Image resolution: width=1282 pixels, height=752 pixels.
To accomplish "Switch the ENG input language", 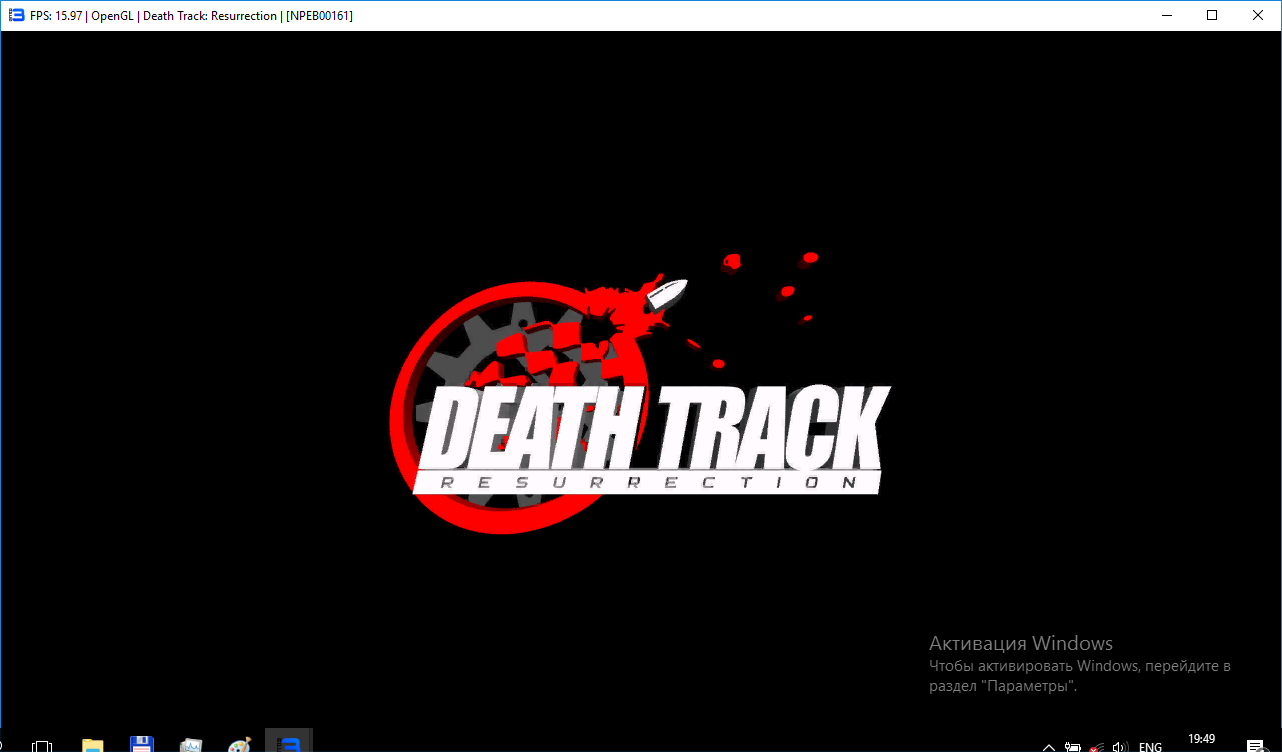I will 1150,746.
